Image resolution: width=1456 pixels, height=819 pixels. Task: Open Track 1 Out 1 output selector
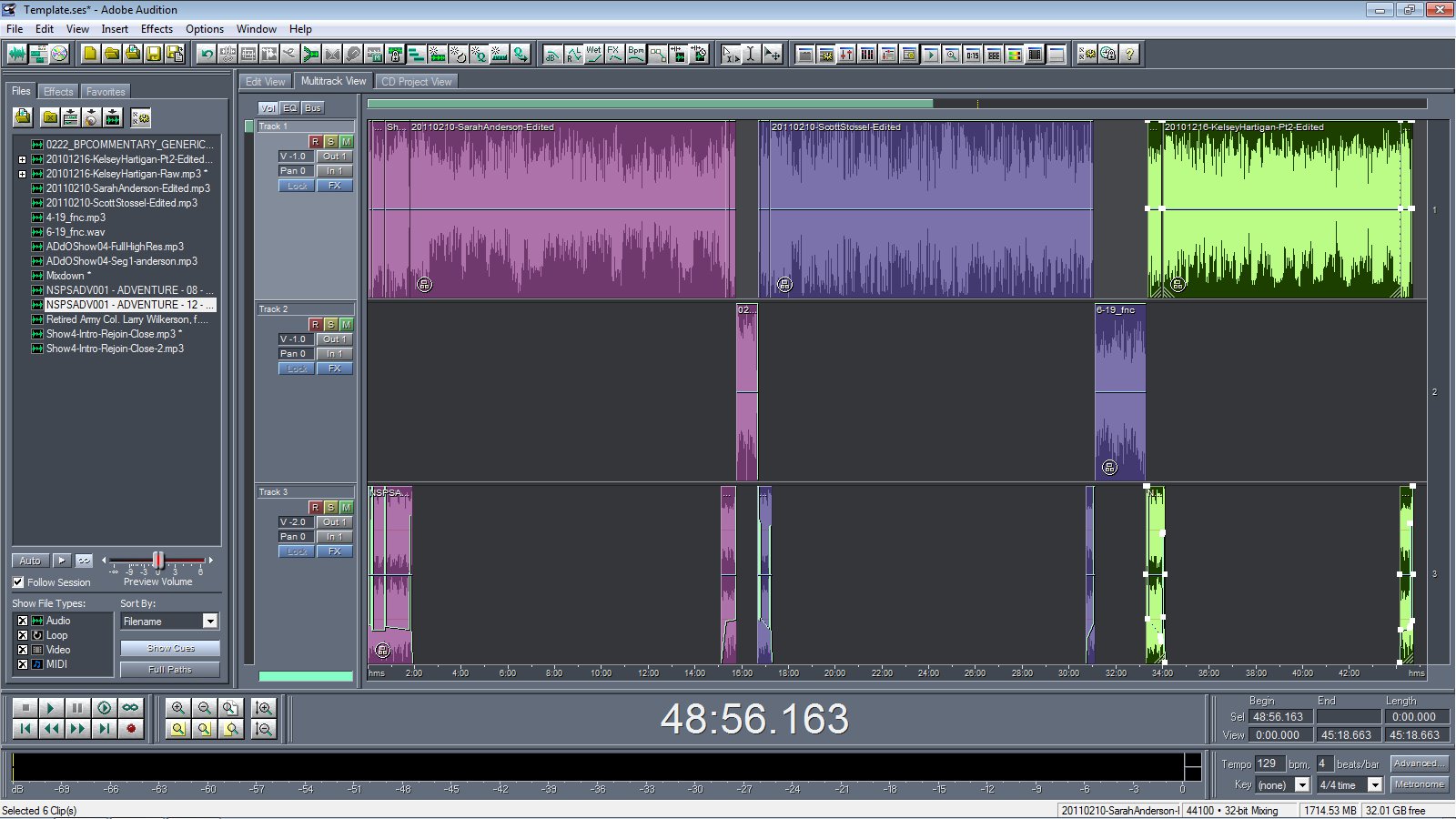pos(334,157)
